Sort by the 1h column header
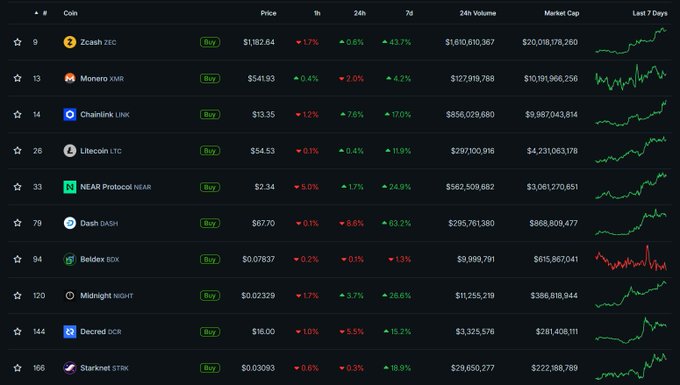 pyautogui.click(x=317, y=13)
